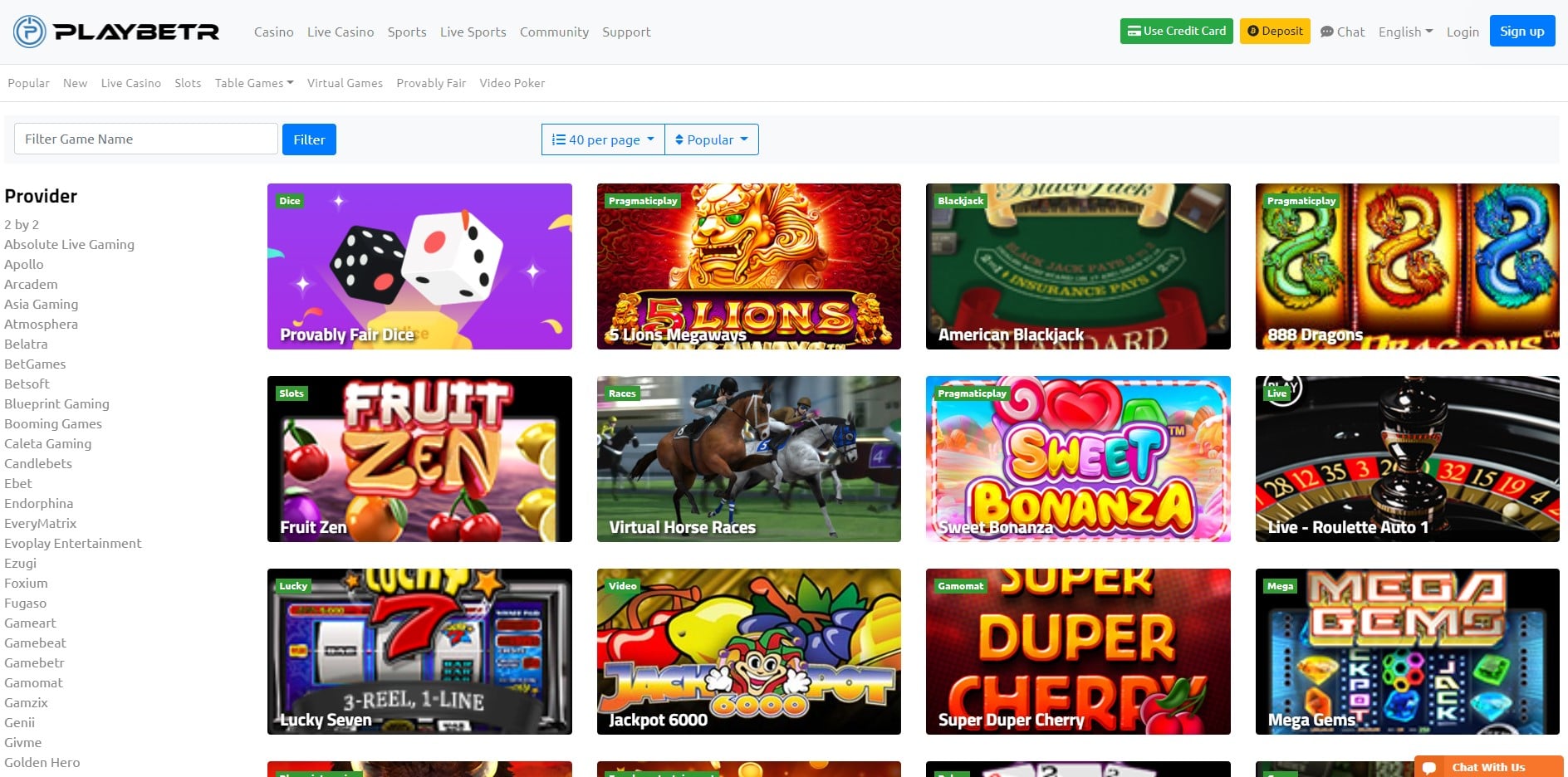Focus the Filter Game Name field
The height and width of the screenshot is (777, 1568).
(146, 139)
